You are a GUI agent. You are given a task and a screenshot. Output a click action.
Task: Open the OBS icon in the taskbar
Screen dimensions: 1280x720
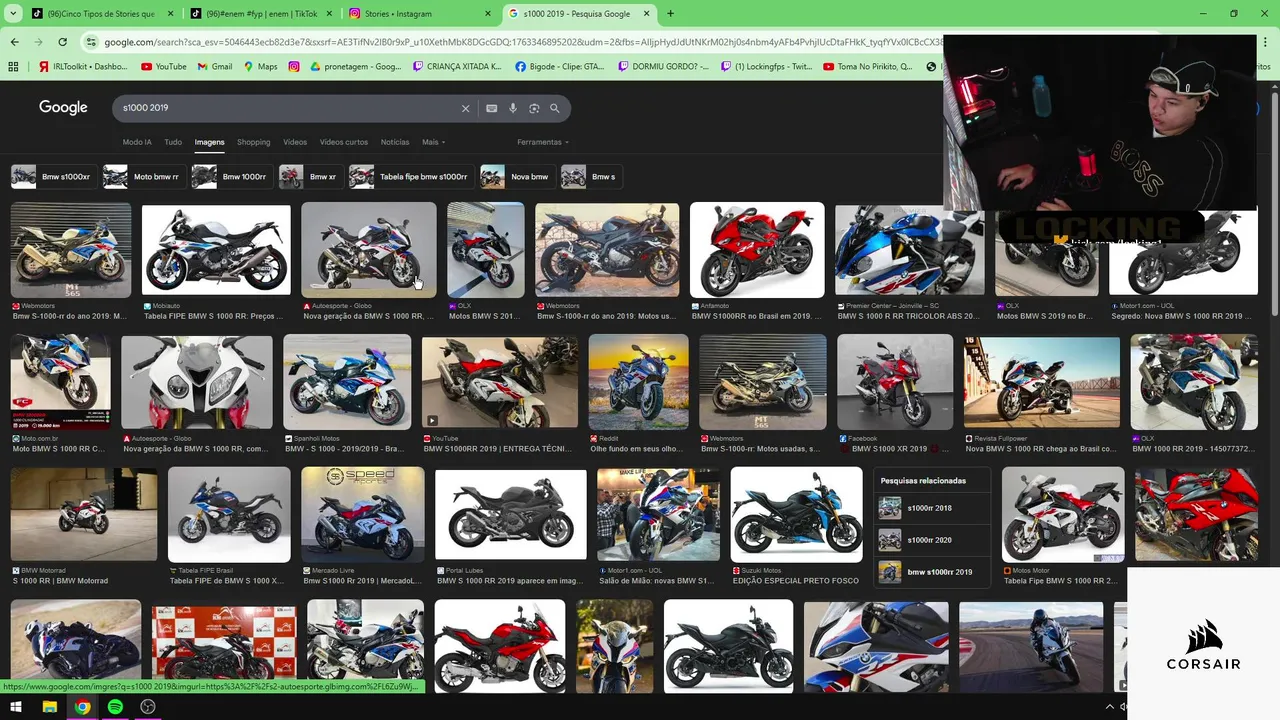(148, 707)
